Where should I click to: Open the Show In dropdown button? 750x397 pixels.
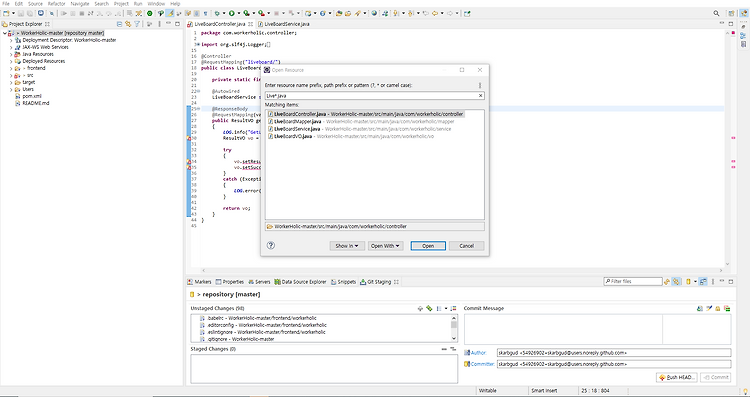point(347,246)
